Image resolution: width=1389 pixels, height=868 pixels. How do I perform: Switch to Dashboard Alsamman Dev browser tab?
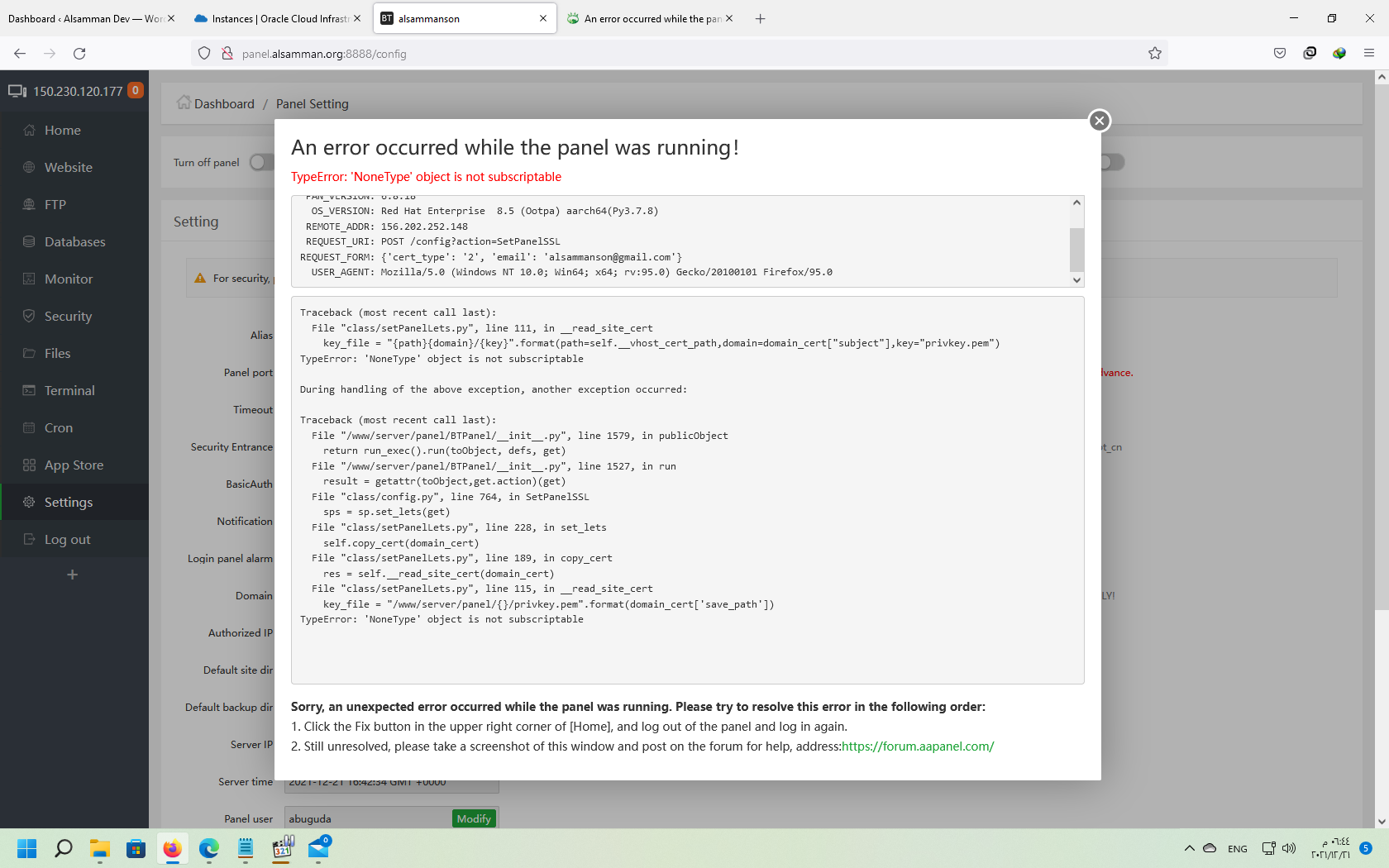[x=85, y=18]
